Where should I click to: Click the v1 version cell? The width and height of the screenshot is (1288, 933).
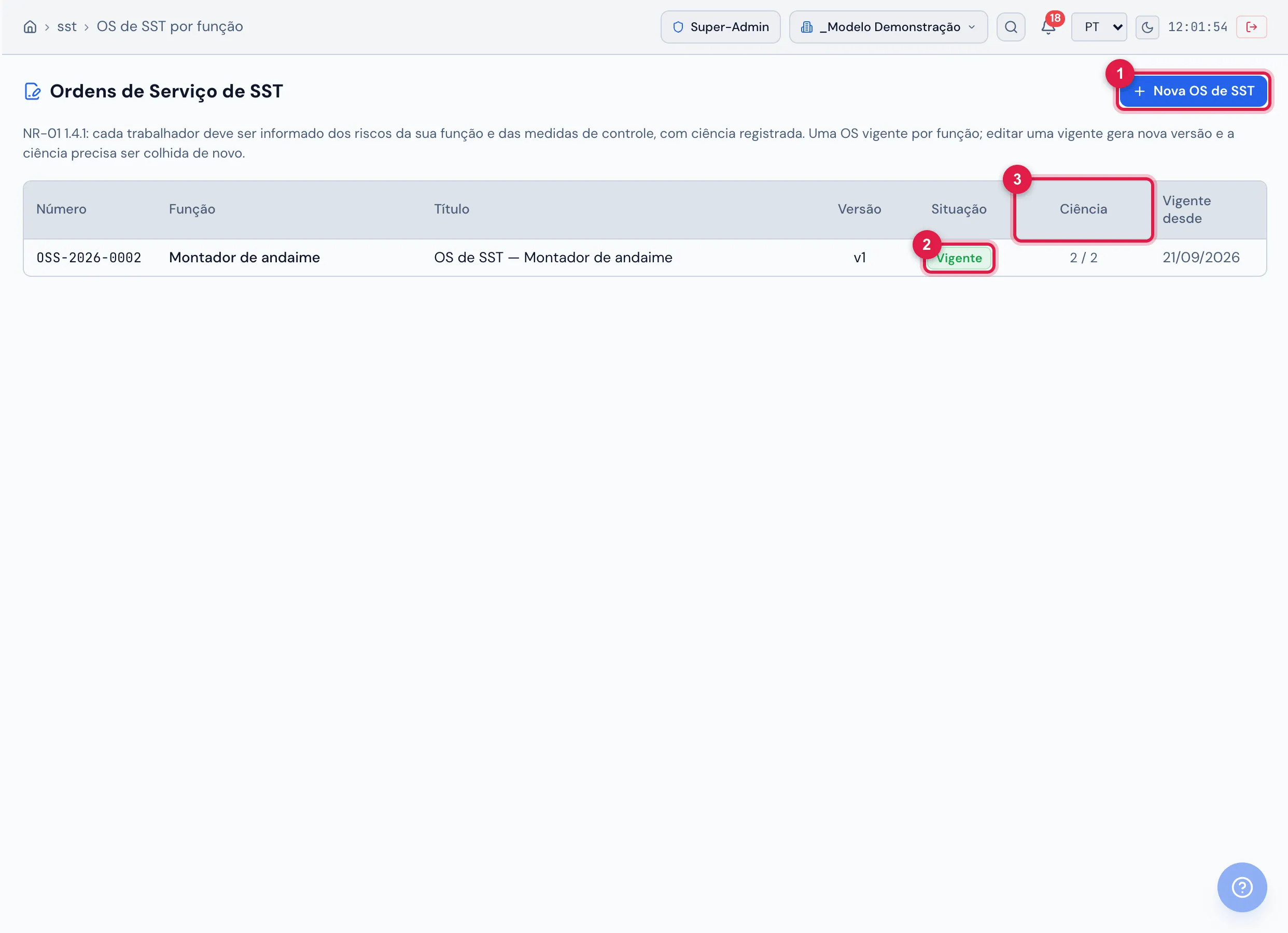click(x=859, y=257)
